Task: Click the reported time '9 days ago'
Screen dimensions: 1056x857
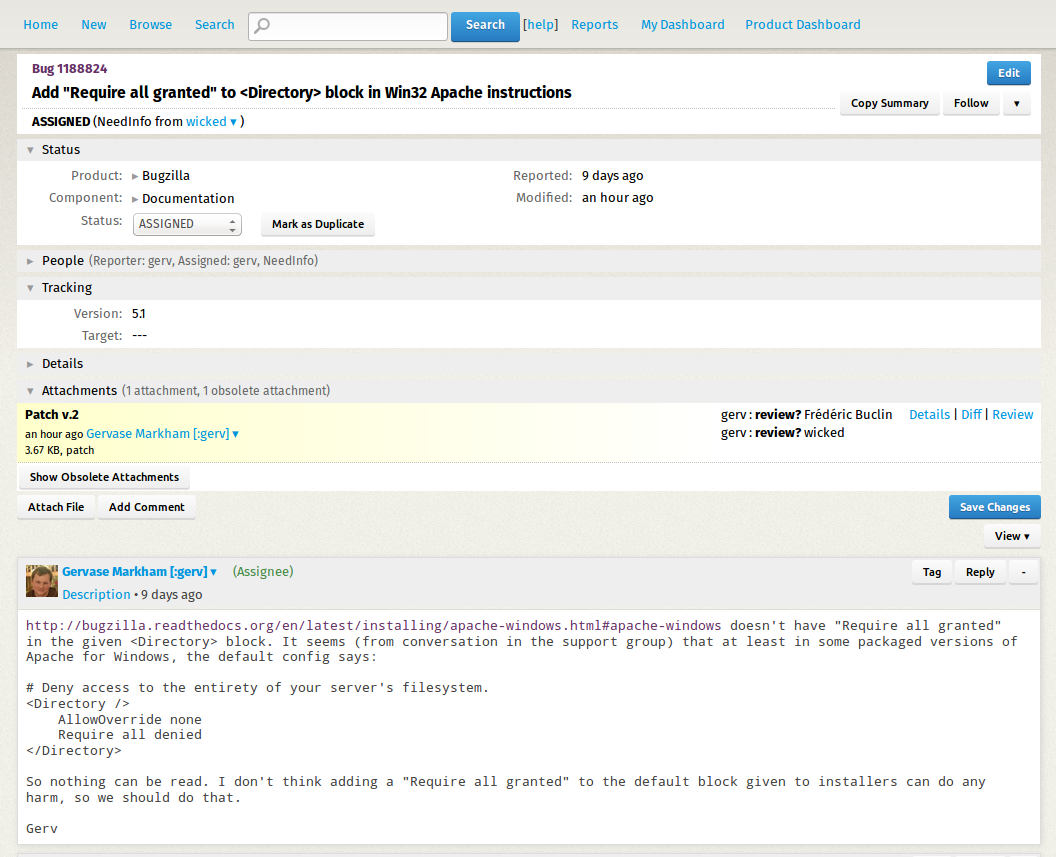Action: coord(612,176)
